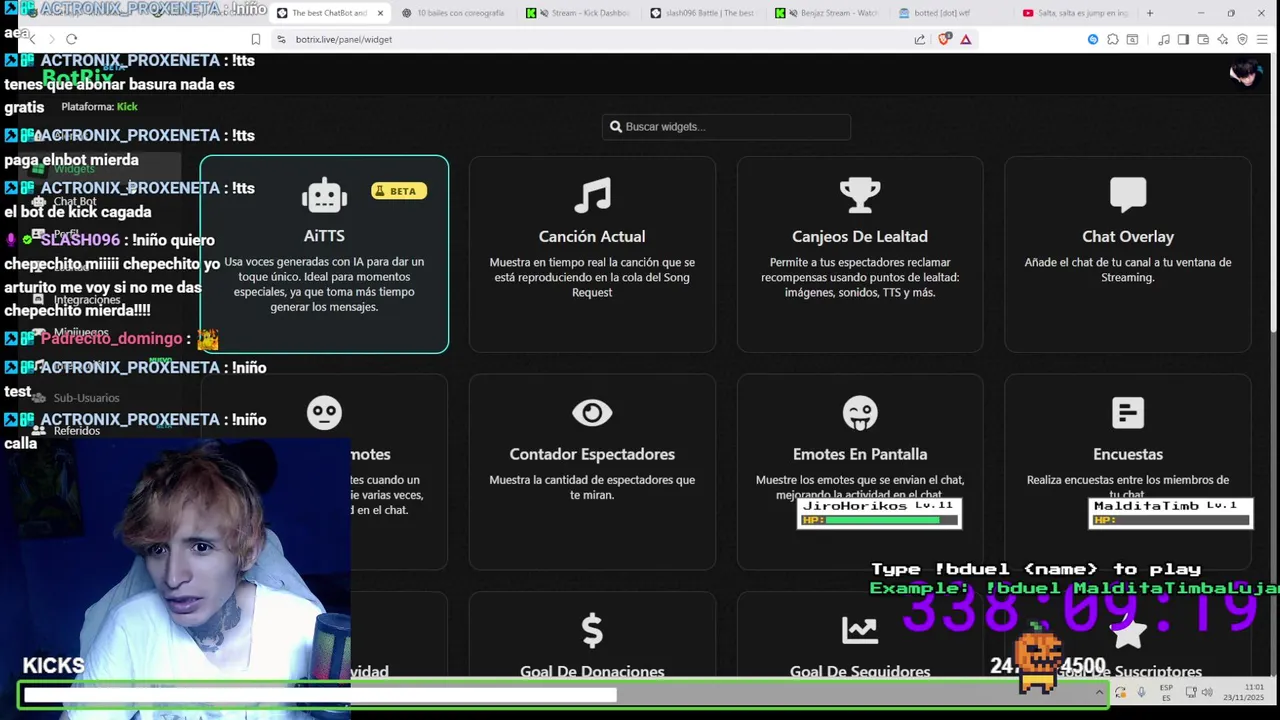Click the Buscar widgets search field
This screenshot has height=720, width=1280.
pos(726,127)
